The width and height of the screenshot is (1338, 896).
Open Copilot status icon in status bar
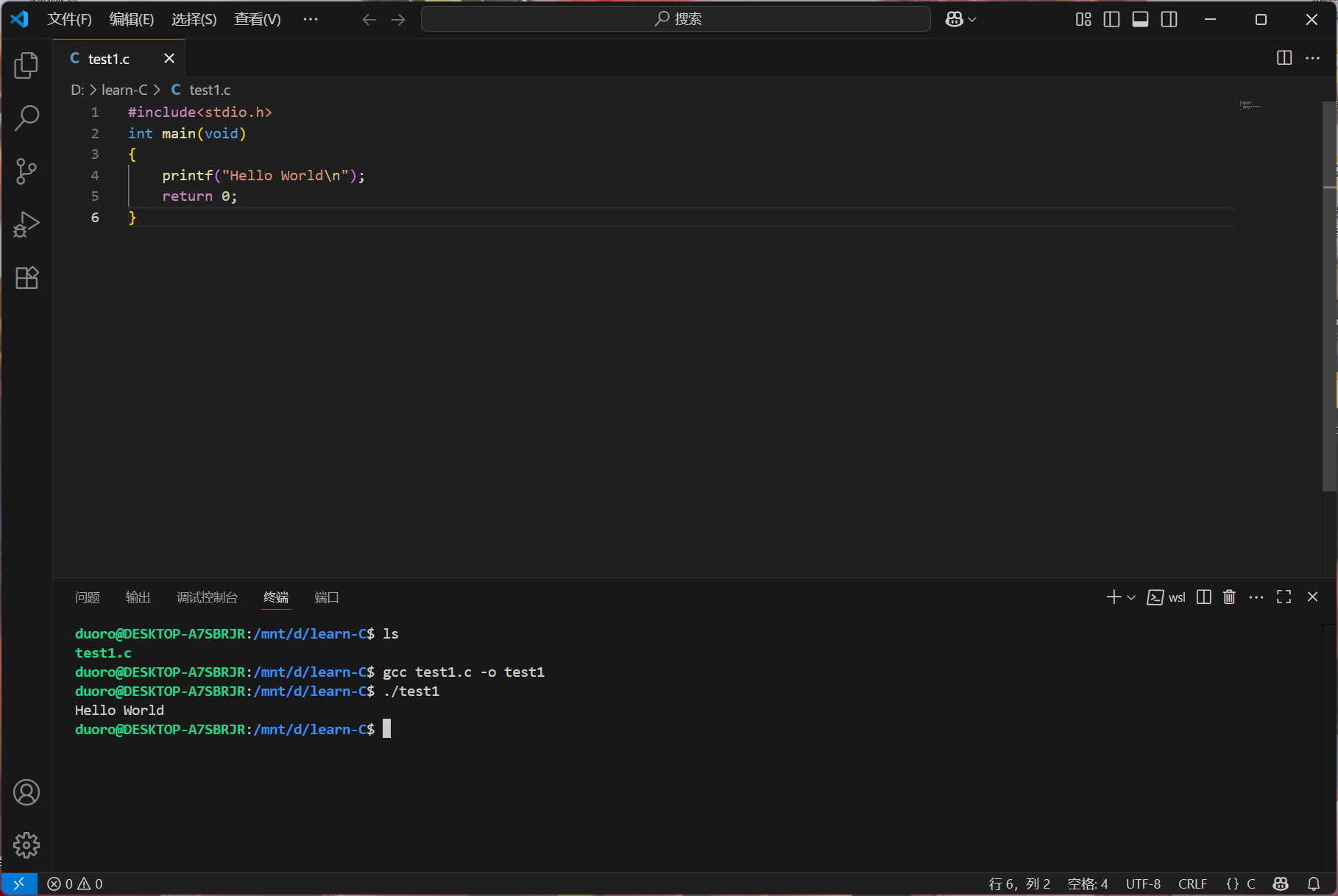[1281, 883]
